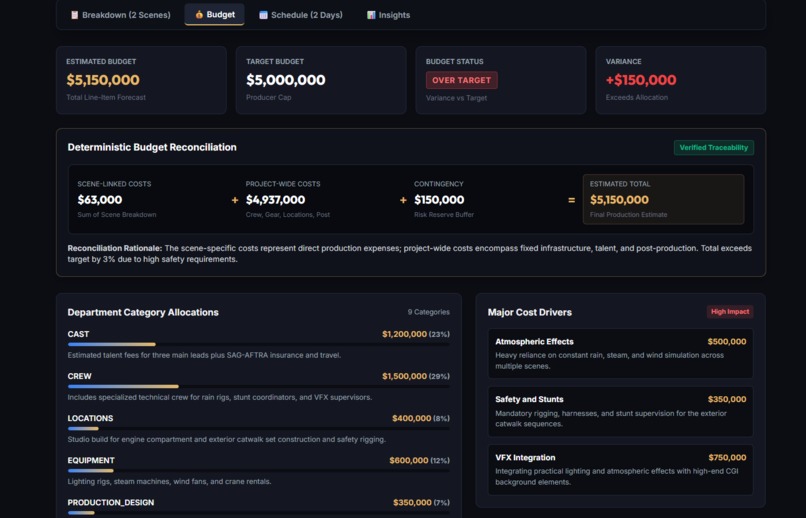The image size is (806, 518).
Task: Click the Department Category Allocations heading
Action: click(143, 312)
